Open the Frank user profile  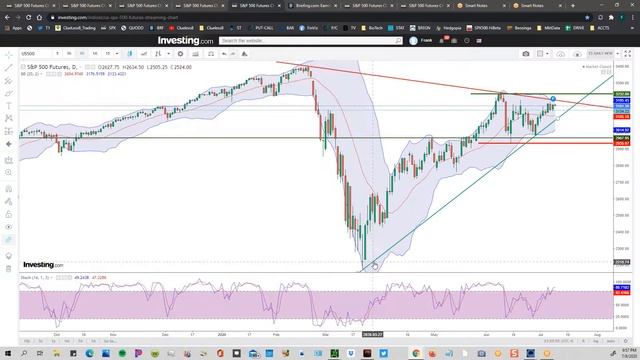tap(421, 41)
